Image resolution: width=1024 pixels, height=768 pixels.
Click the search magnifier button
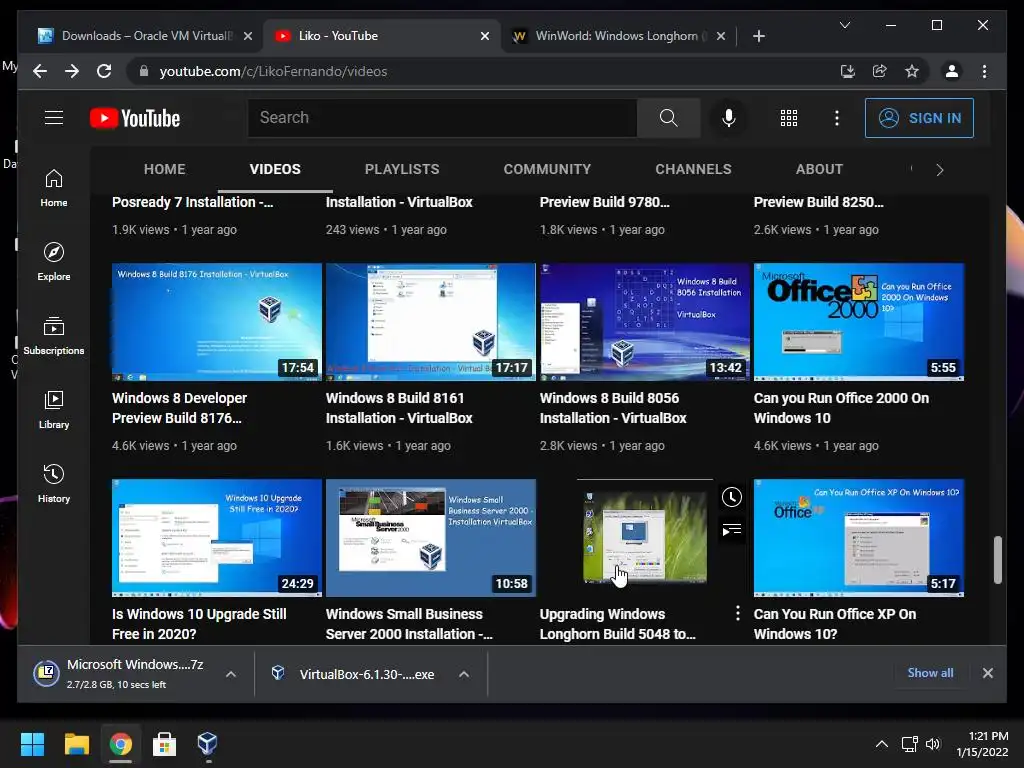[x=668, y=118]
